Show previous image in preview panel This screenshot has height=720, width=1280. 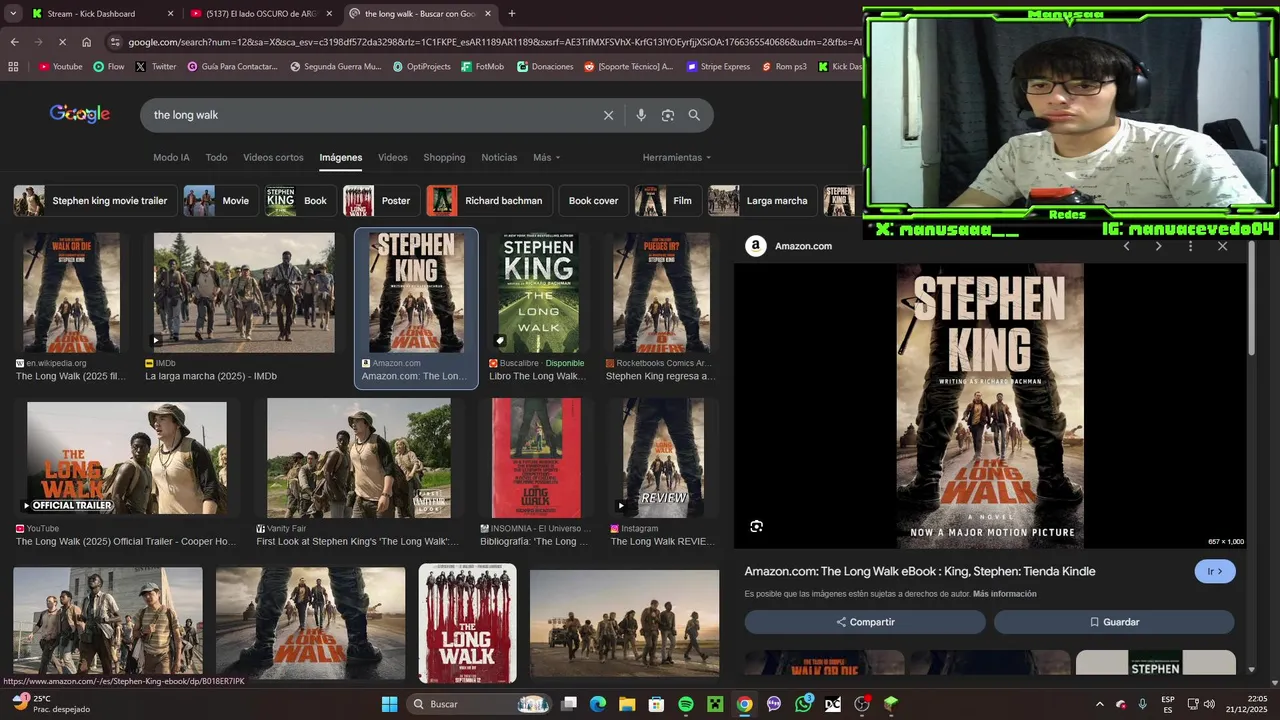(x=1126, y=246)
